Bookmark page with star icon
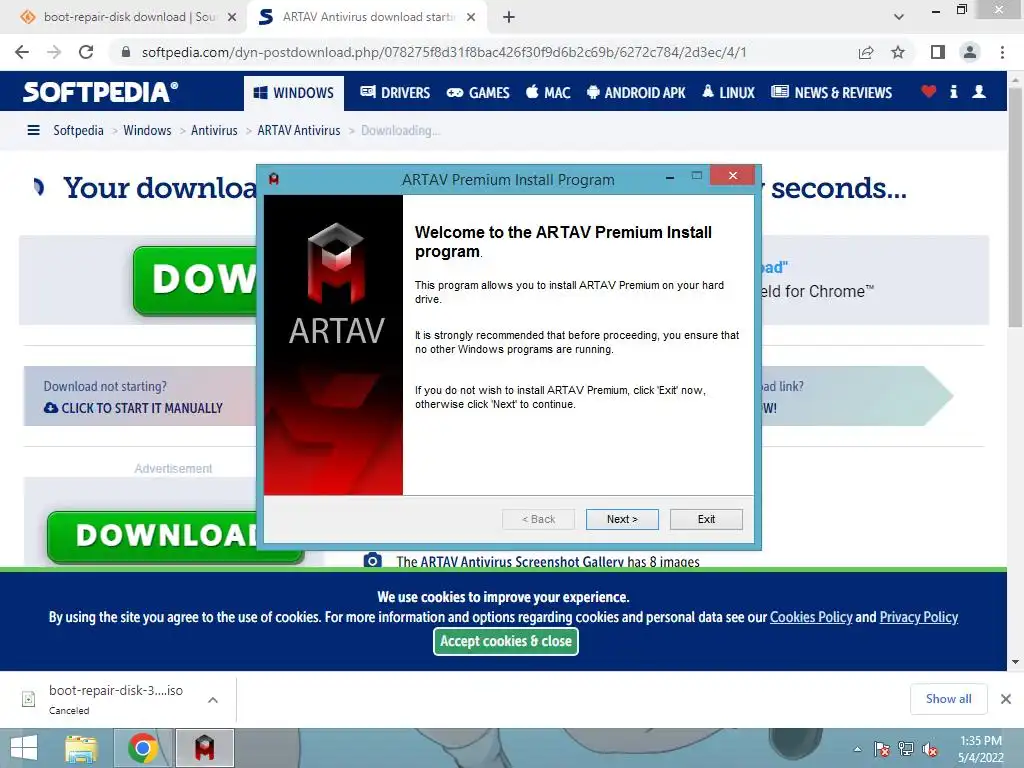Screen dimensions: 1024x768 pos(898,52)
